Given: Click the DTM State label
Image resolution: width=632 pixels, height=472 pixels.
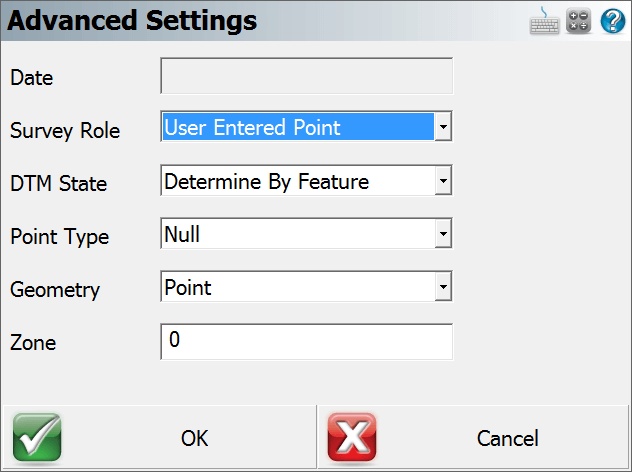Looking at the screenshot, I should coord(58,183).
